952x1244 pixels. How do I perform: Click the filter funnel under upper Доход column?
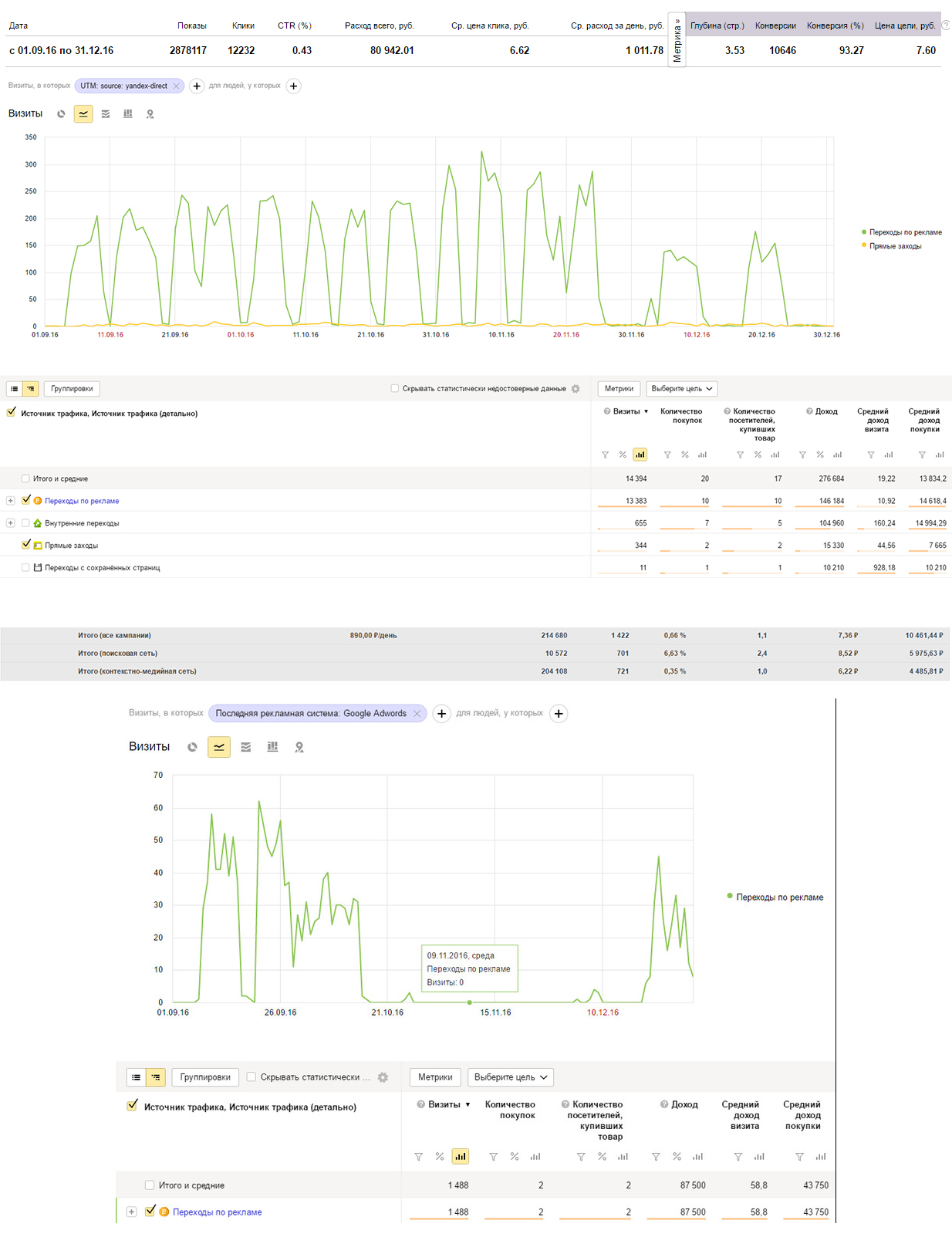[x=802, y=455]
